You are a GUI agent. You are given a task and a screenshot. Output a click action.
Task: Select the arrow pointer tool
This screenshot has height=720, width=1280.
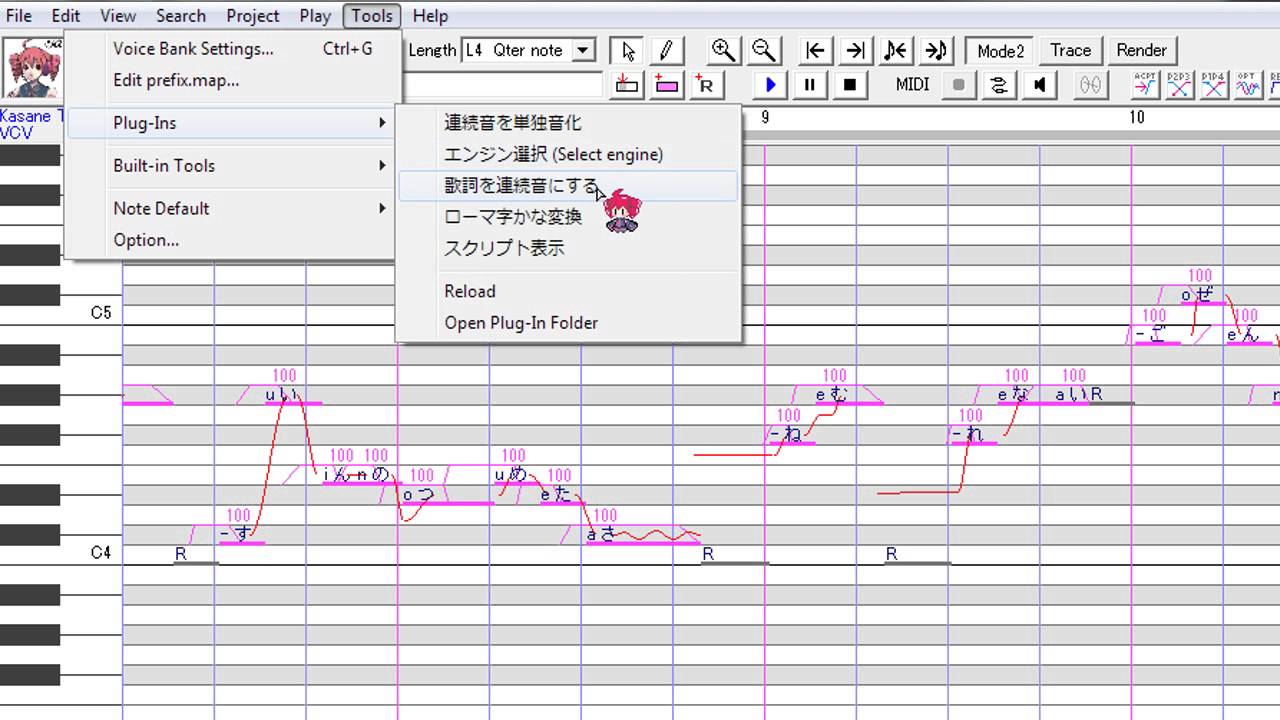(x=628, y=50)
